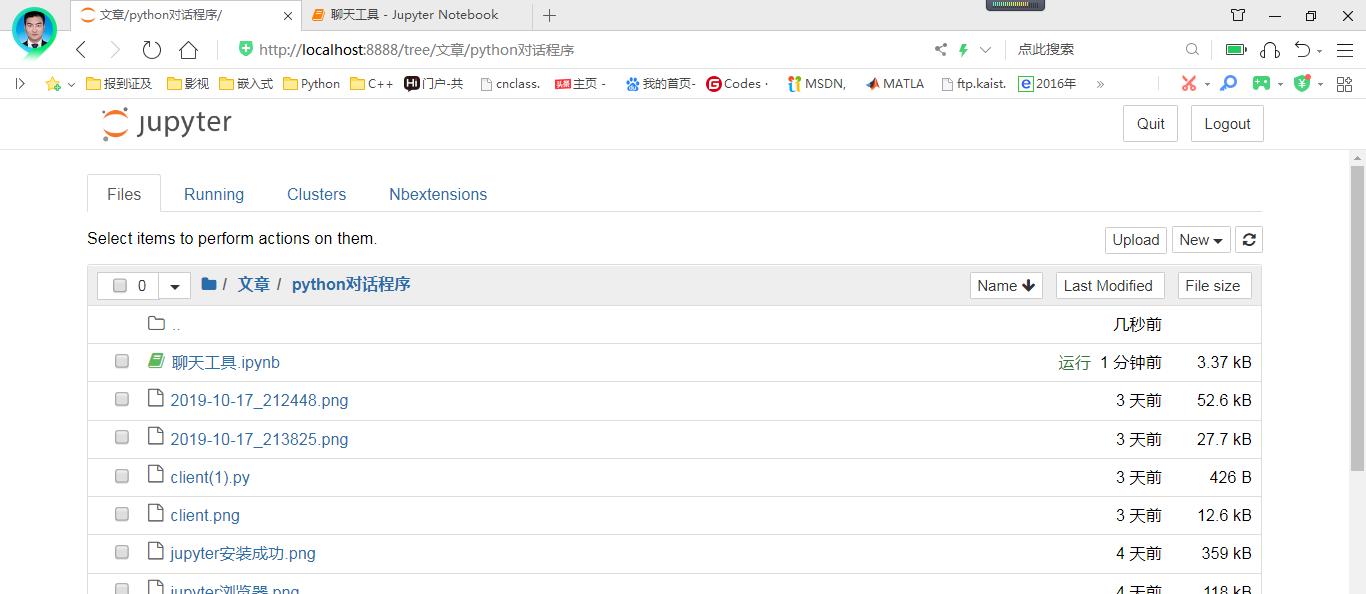This screenshot has height=594, width=1366.
Task: Toggle the sidebar panel arrow icon
Action: click(20, 84)
